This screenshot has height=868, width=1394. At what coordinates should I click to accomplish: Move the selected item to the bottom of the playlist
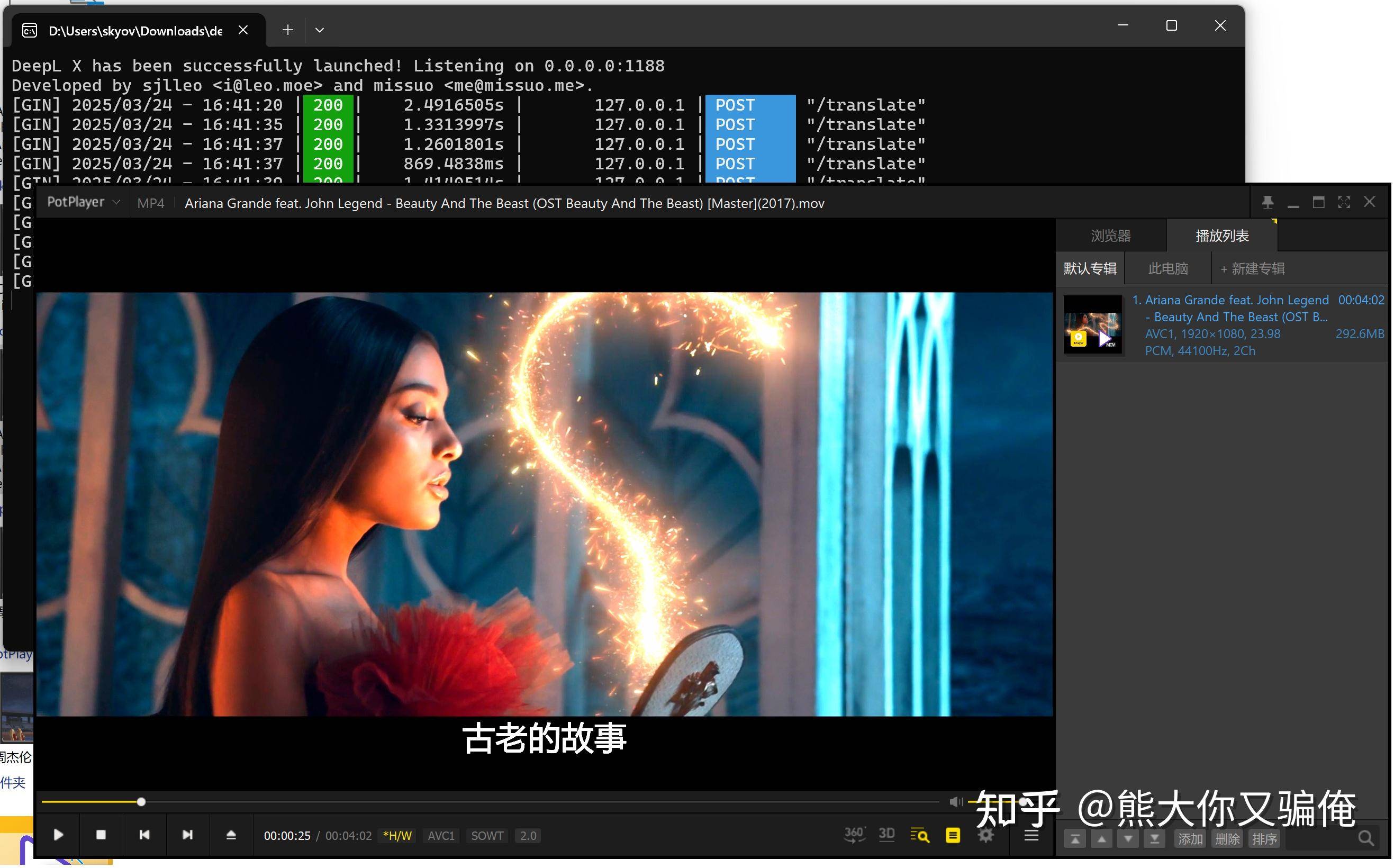(x=1154, y=839)
